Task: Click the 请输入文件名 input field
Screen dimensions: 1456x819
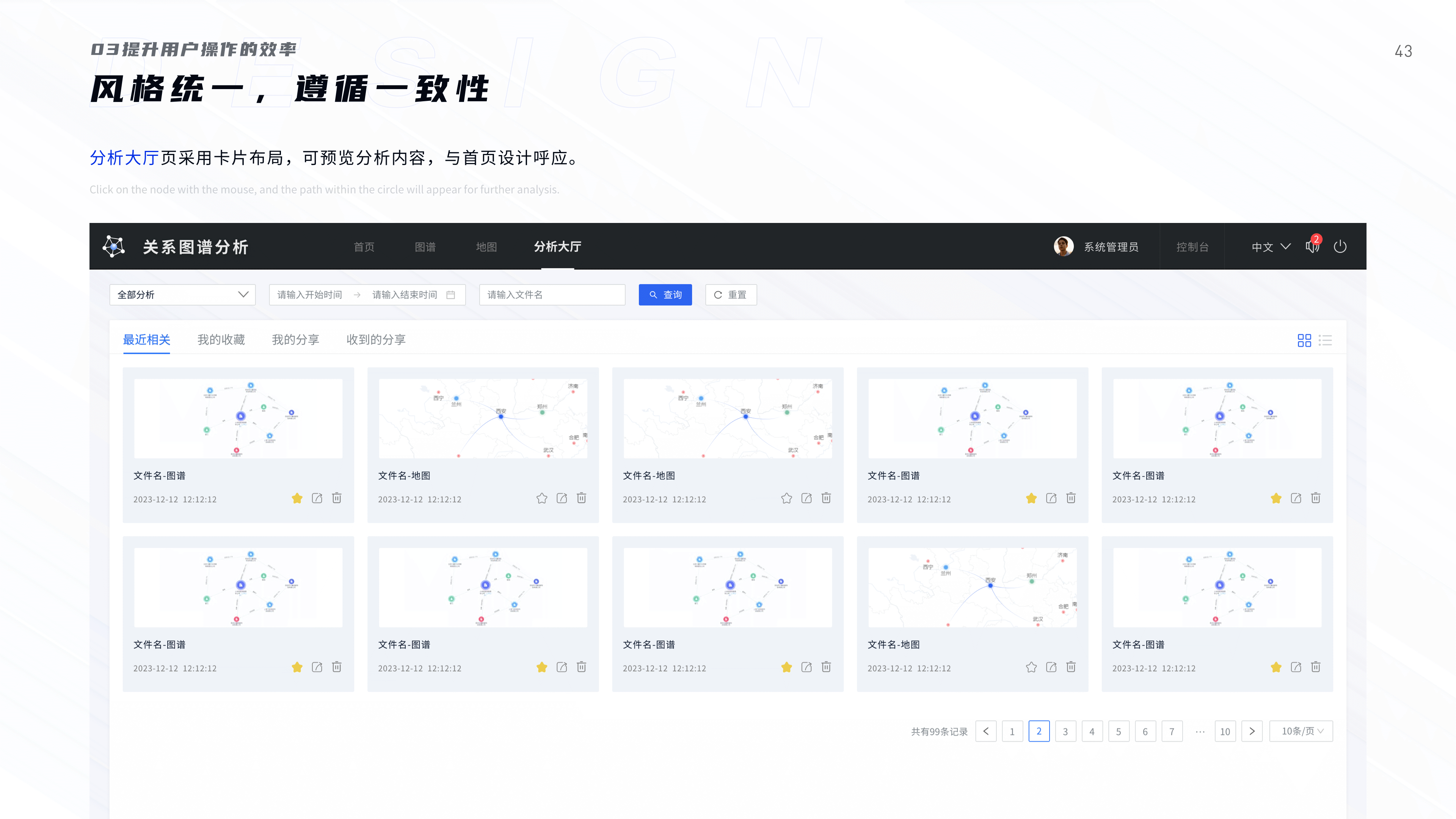Action: pos(552,295)
